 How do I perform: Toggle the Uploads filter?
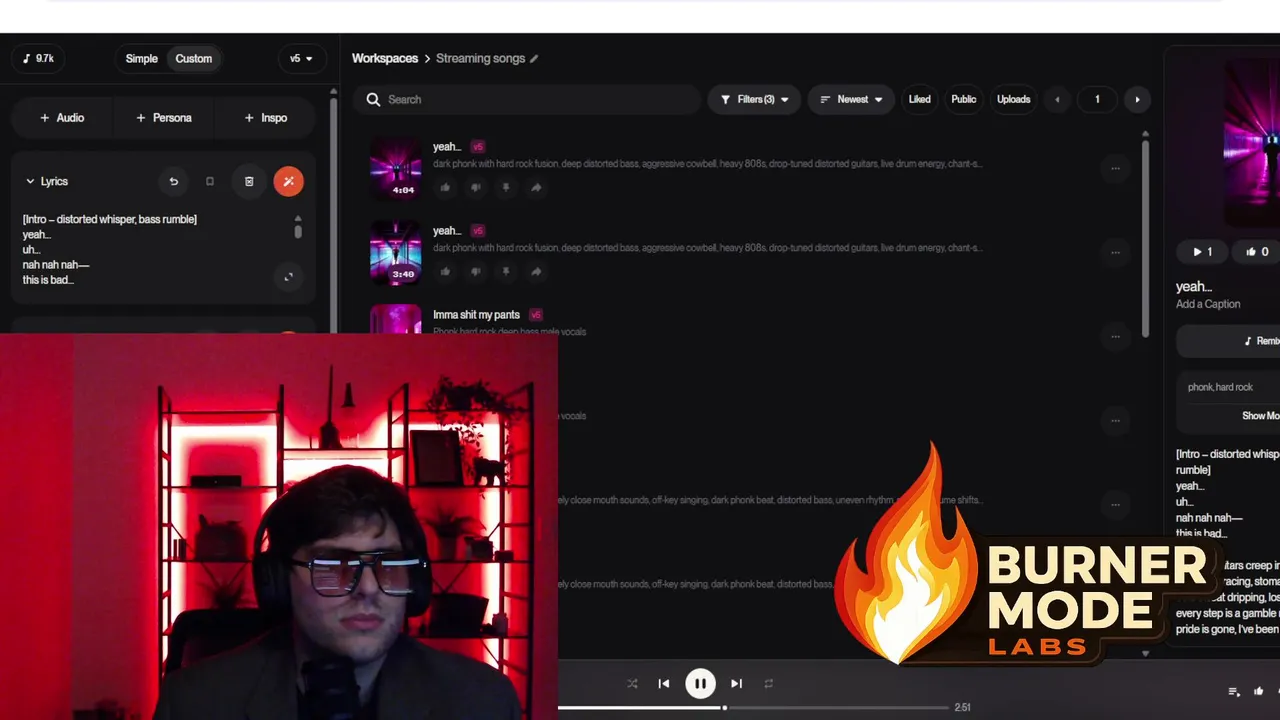tap(1013, 99)
